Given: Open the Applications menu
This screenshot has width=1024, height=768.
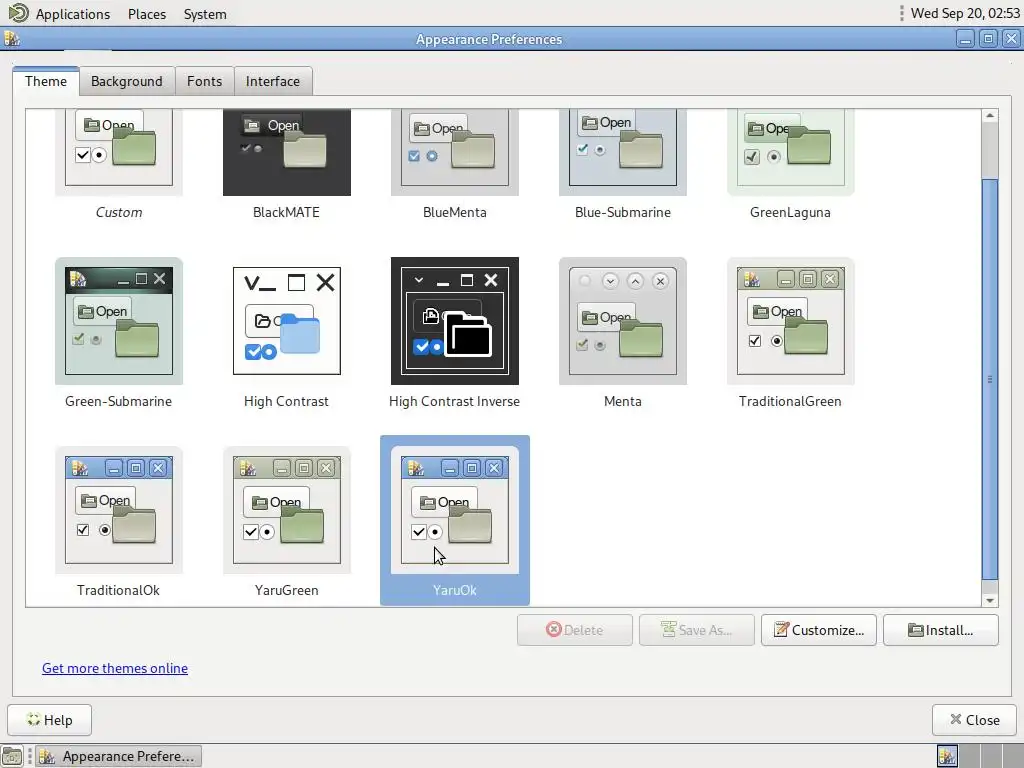Looking at the screenshot, I should (72, 14).
